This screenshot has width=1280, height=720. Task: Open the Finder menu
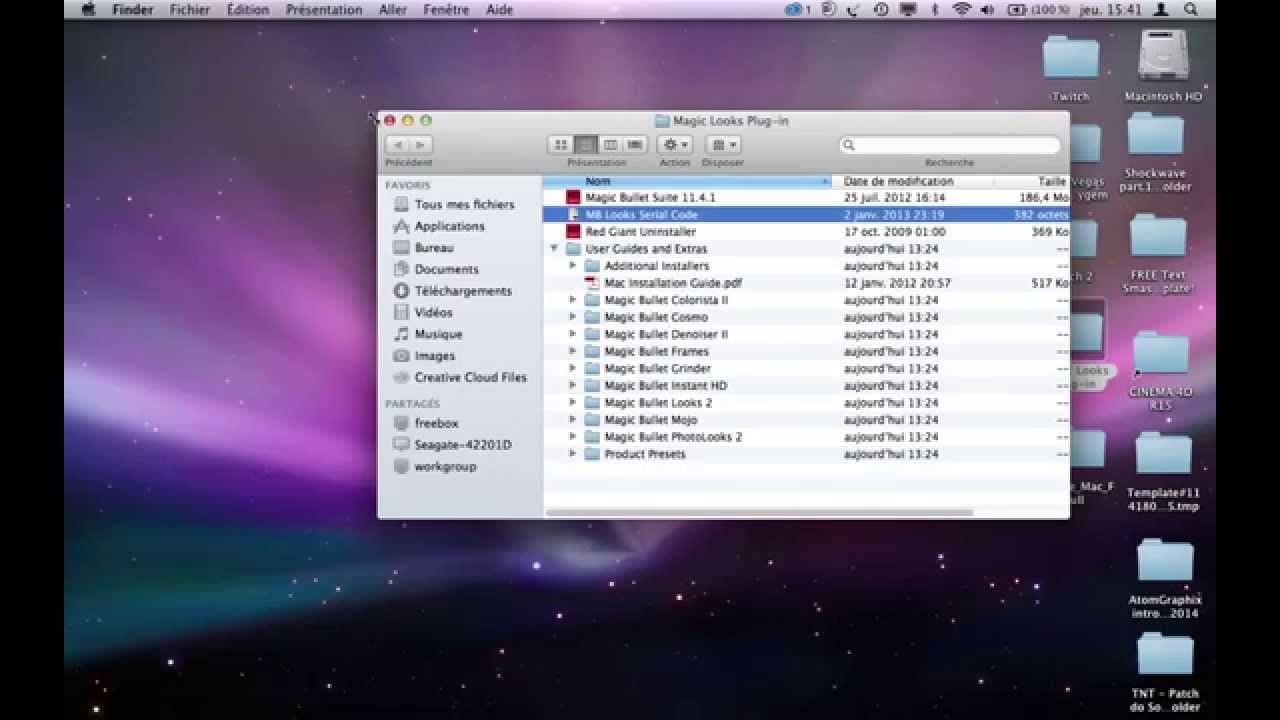(133, 9)
